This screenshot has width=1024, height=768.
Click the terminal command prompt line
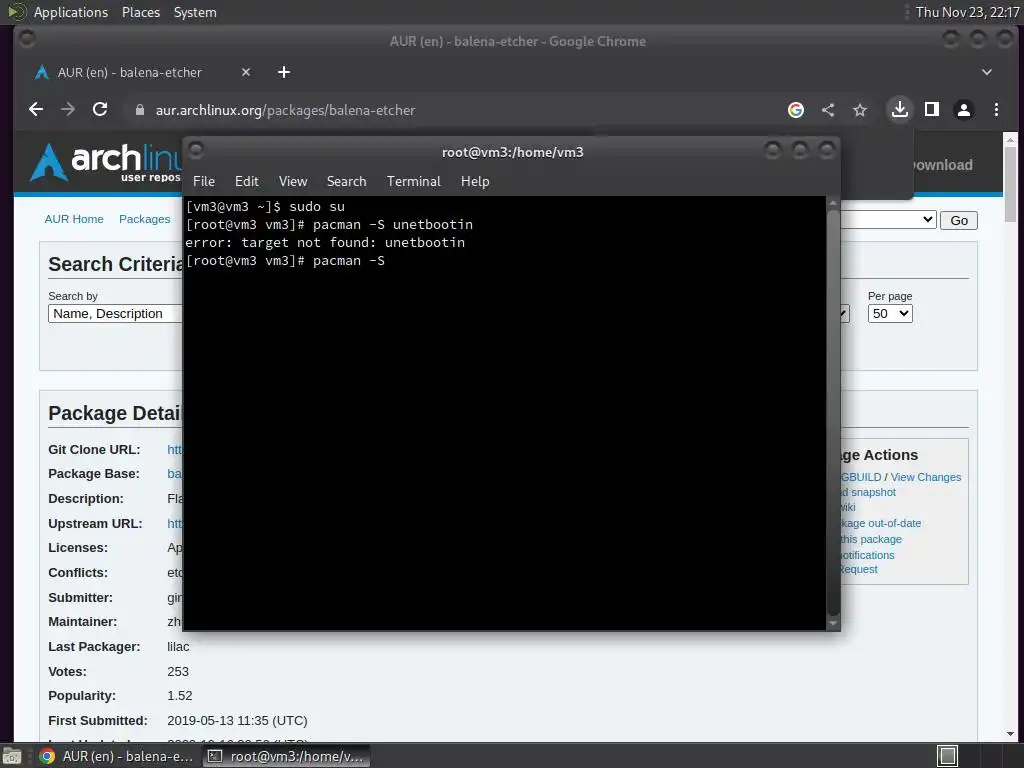pyautogui.click(x=285, y=261)
